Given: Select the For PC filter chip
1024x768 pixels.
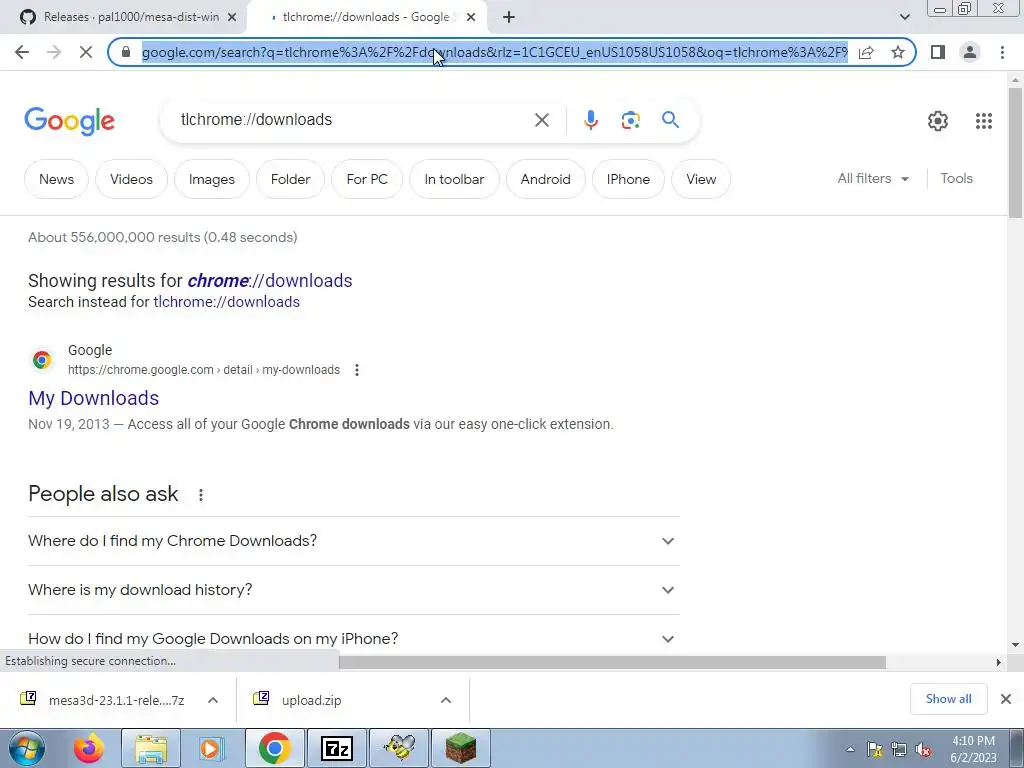Looking at the screenshot, I should (x=367, y=179).
